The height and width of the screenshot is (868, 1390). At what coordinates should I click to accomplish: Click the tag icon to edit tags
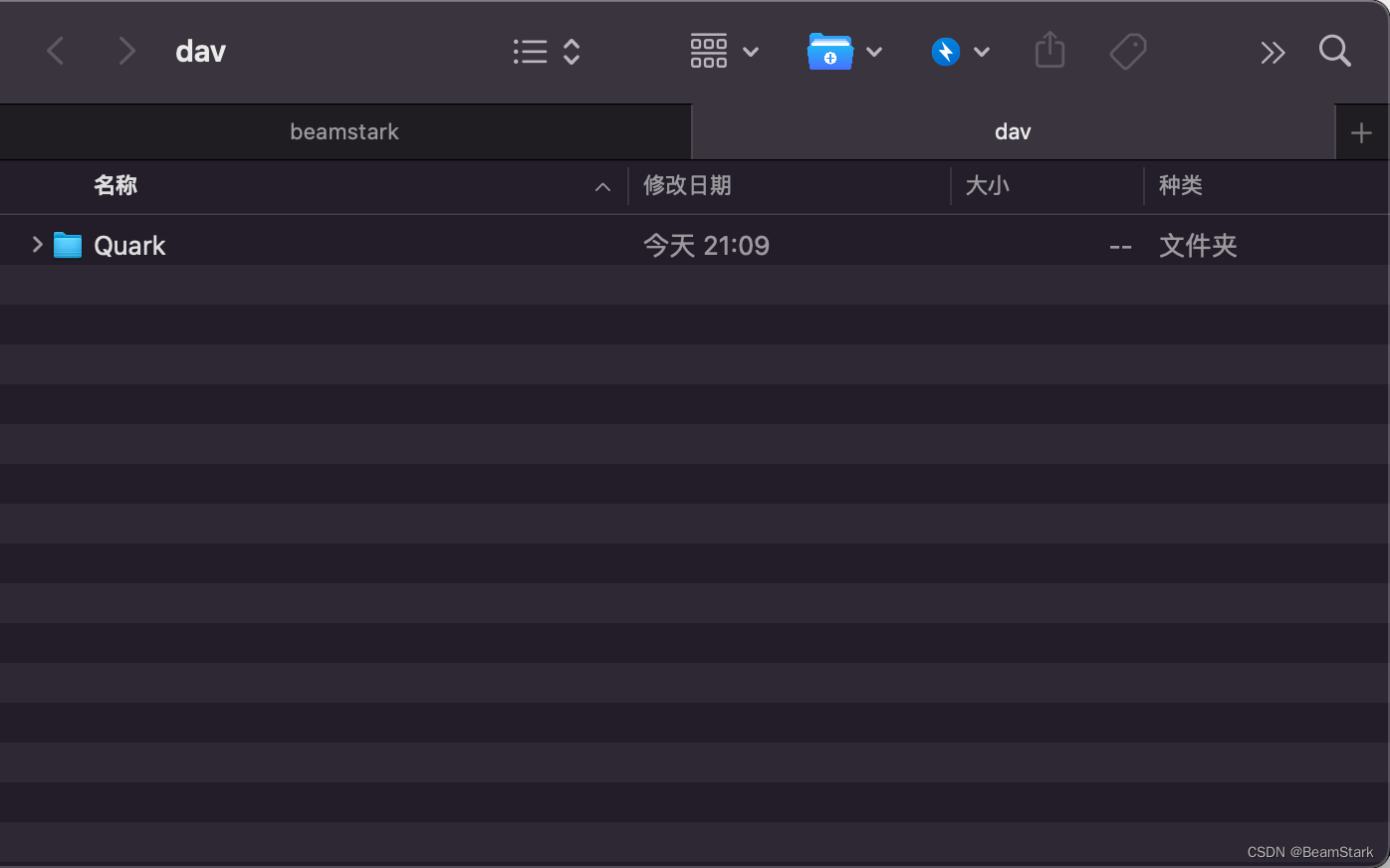(1127, 52)
